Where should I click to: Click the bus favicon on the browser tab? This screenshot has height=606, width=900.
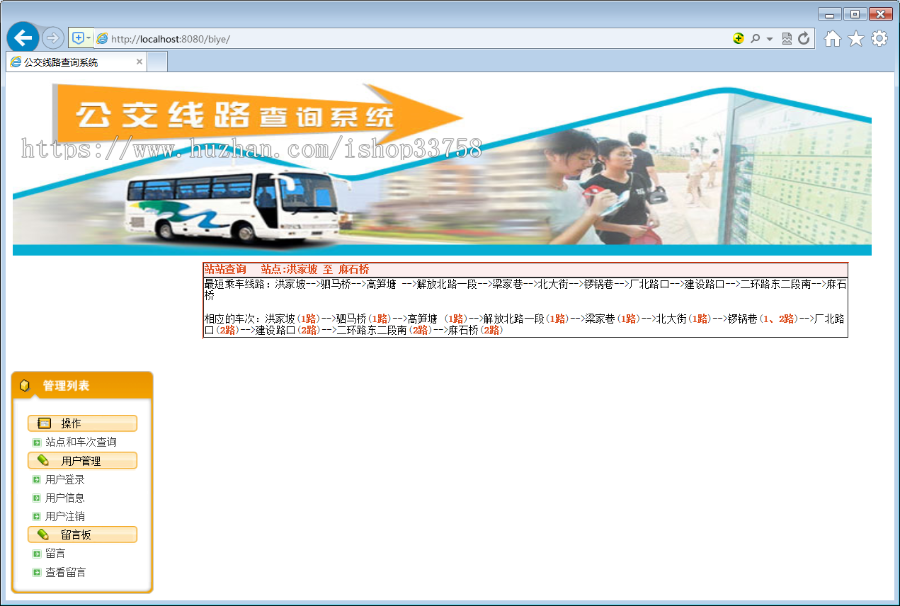(18, 61)
